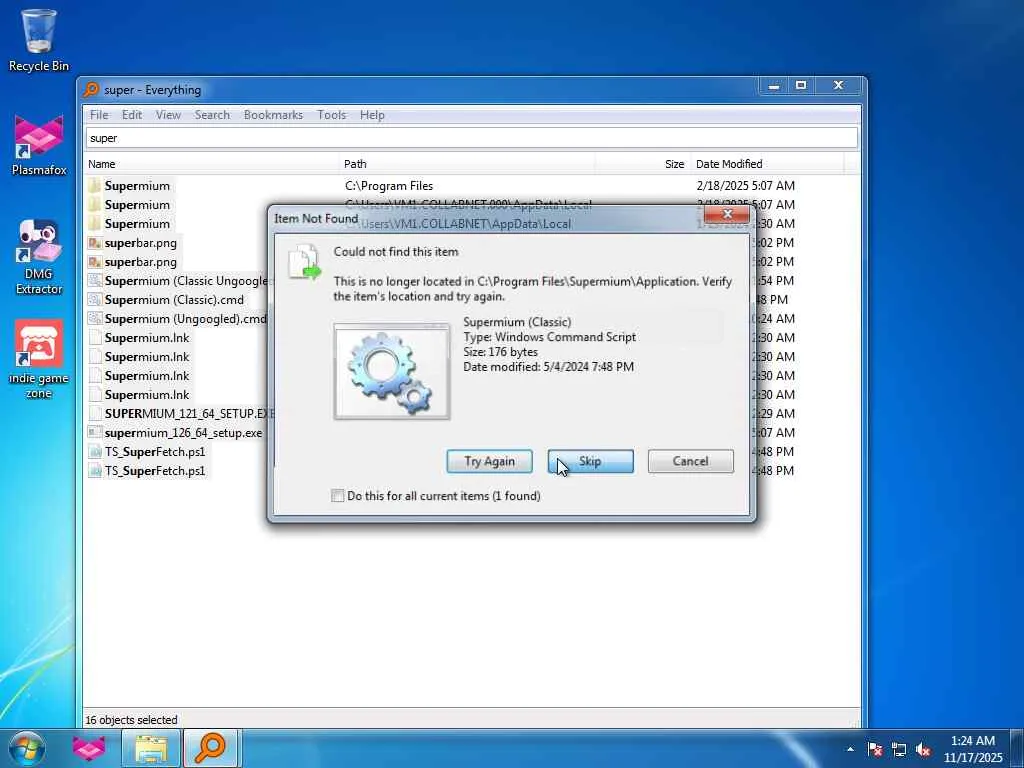Screen dimensions: 1024x768
Task: Click the 'Size: 176 bytes' text in the dialog
Action: pyautogui.click(x=500, y=352)
